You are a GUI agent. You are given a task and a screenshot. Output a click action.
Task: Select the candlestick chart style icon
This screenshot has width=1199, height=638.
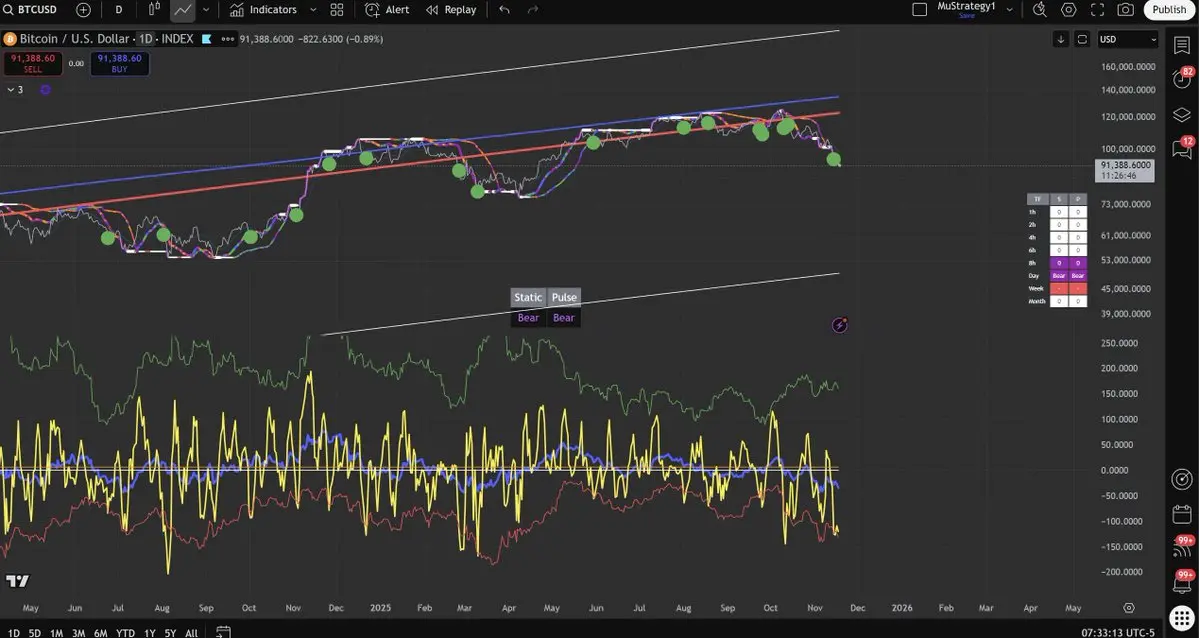pyautogui.click(x=154, y=10)
